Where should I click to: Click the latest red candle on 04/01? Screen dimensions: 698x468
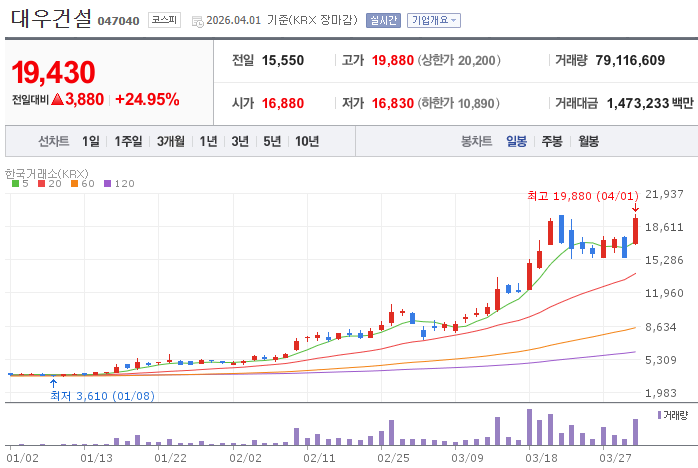(636, 230)
